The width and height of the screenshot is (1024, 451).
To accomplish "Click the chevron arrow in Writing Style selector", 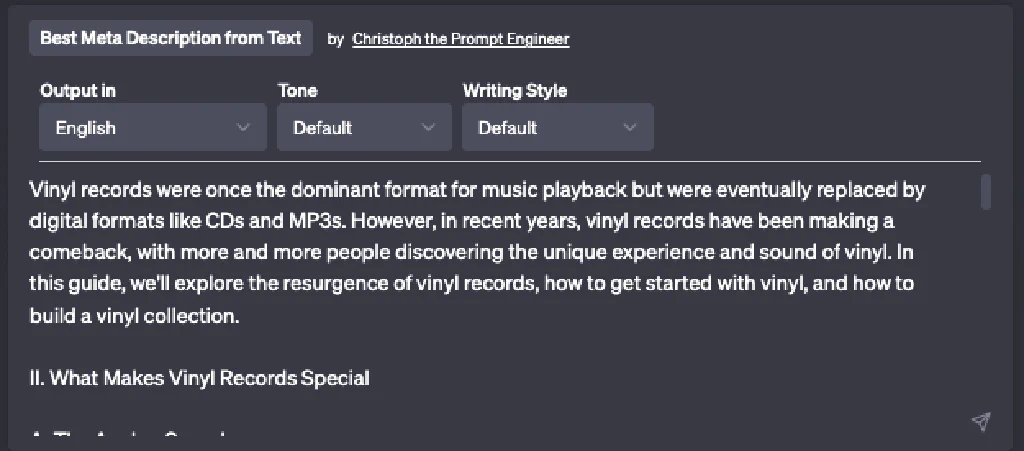I will [630, 127].
